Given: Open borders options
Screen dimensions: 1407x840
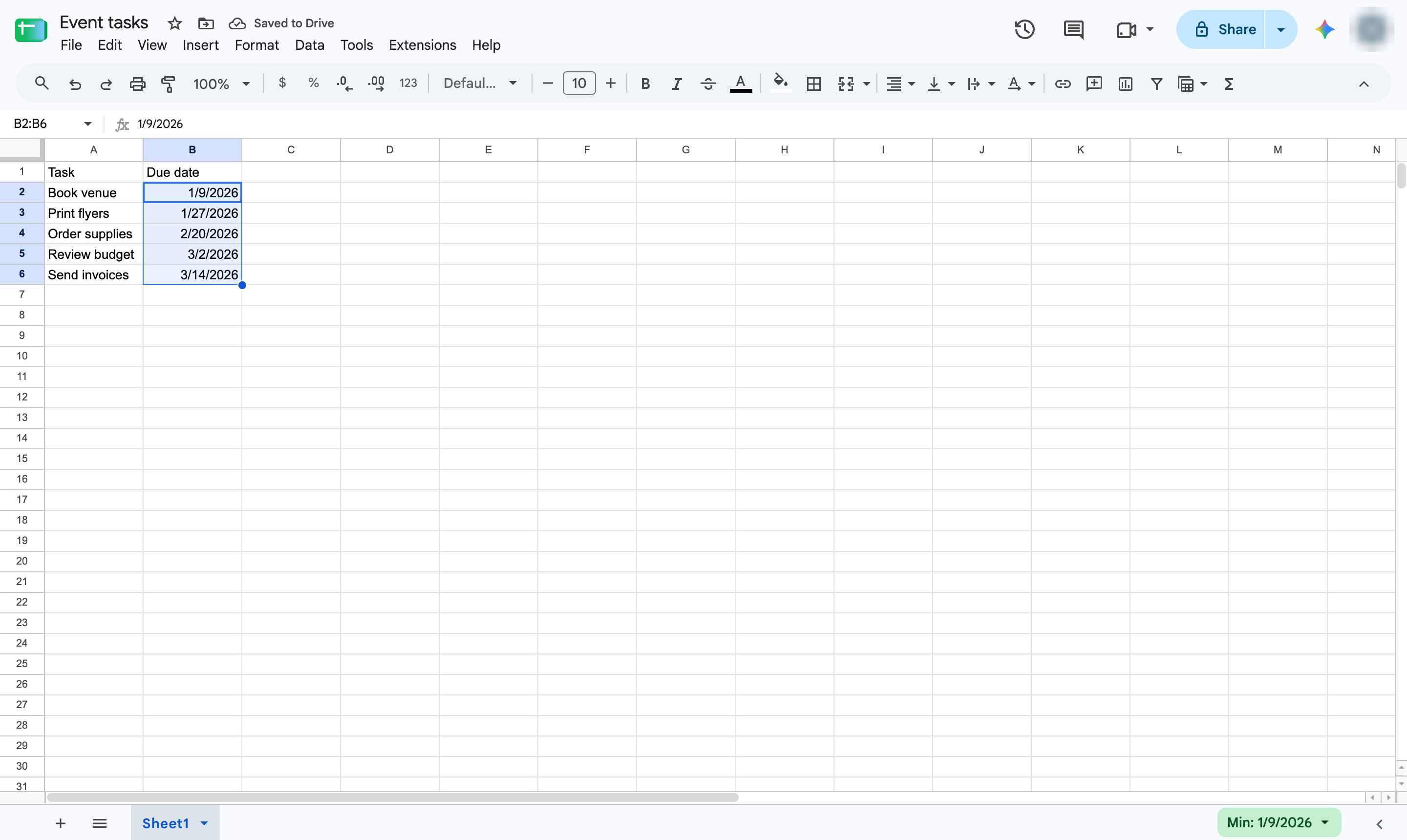Looking at the screenshot, I should tap(813, 84).
